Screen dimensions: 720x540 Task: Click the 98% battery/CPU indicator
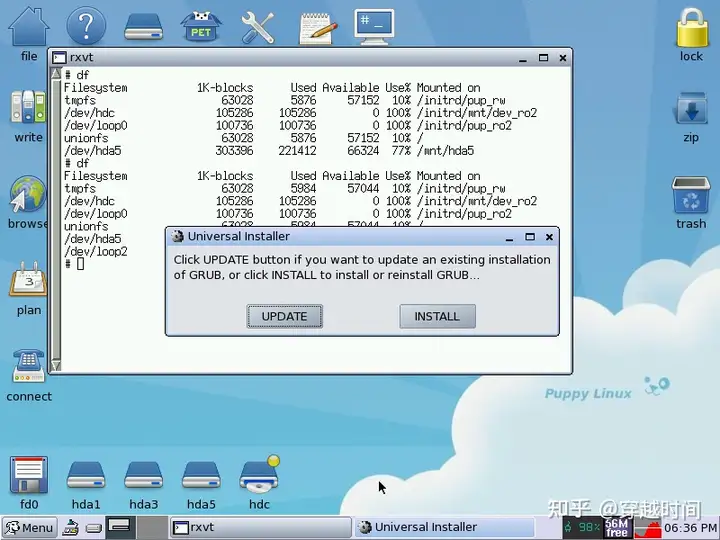coord(582,527)
